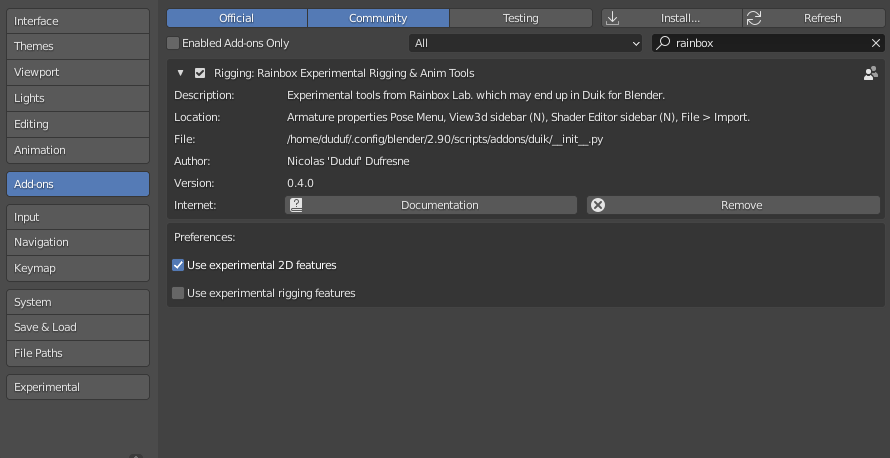This screenshot has width=890, height=458.
Task: Click the Documentation book icon
Action: [296, 205]
